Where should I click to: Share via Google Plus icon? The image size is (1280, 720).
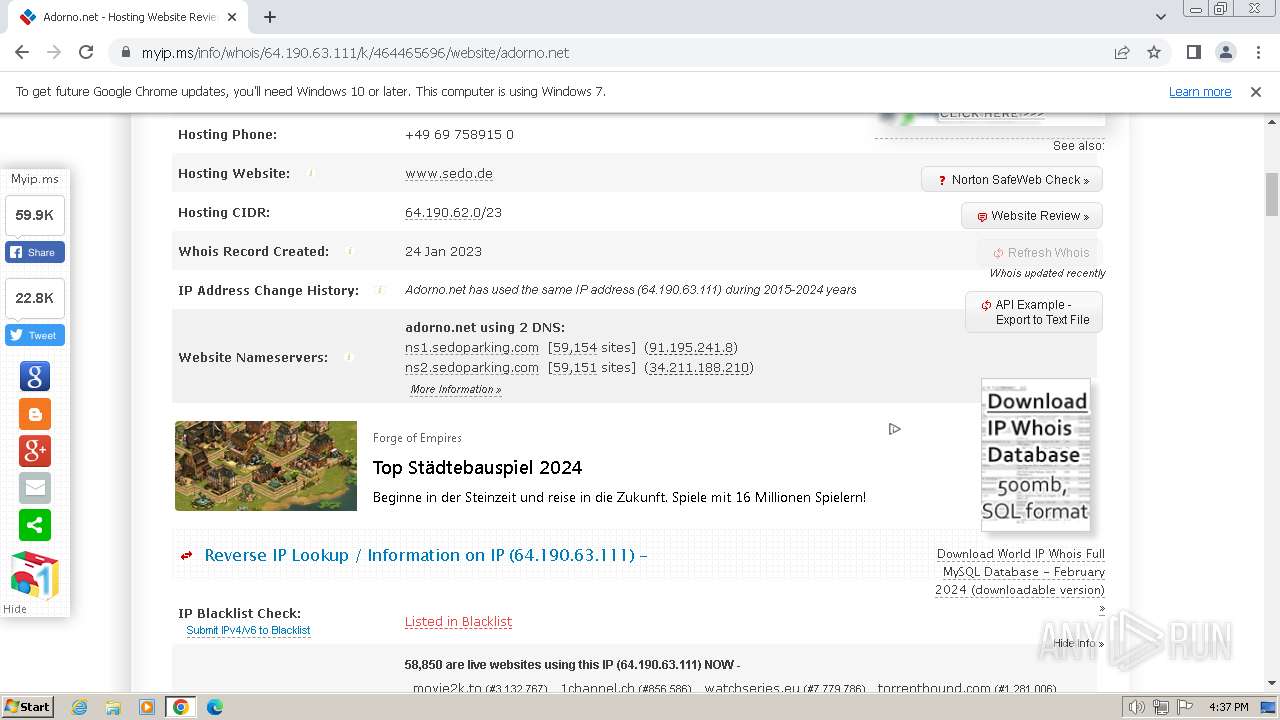(35, 451)
